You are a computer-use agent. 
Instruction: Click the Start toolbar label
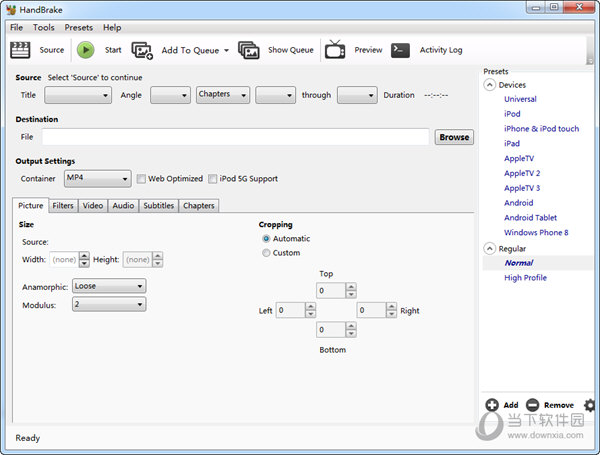click(113, 50)
